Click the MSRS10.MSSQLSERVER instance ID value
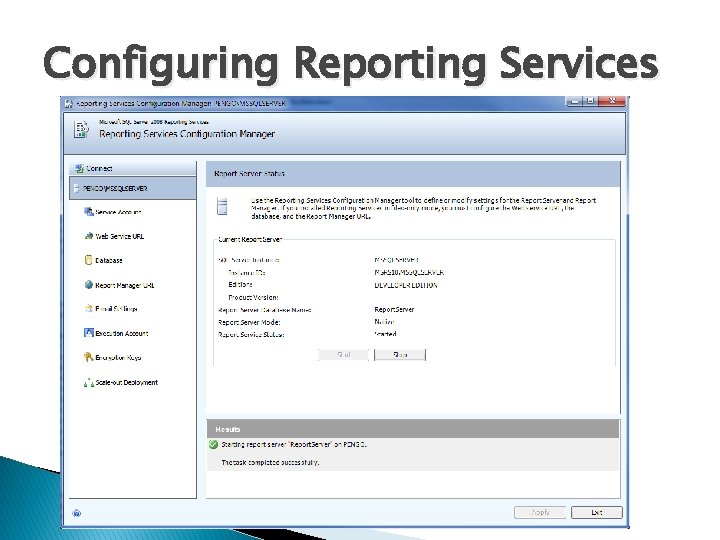The width and height of the screenshot is (720, 540). click(409, 272)
